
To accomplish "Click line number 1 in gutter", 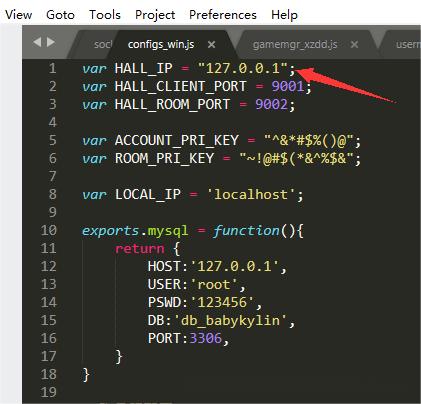I will (53, 69).
